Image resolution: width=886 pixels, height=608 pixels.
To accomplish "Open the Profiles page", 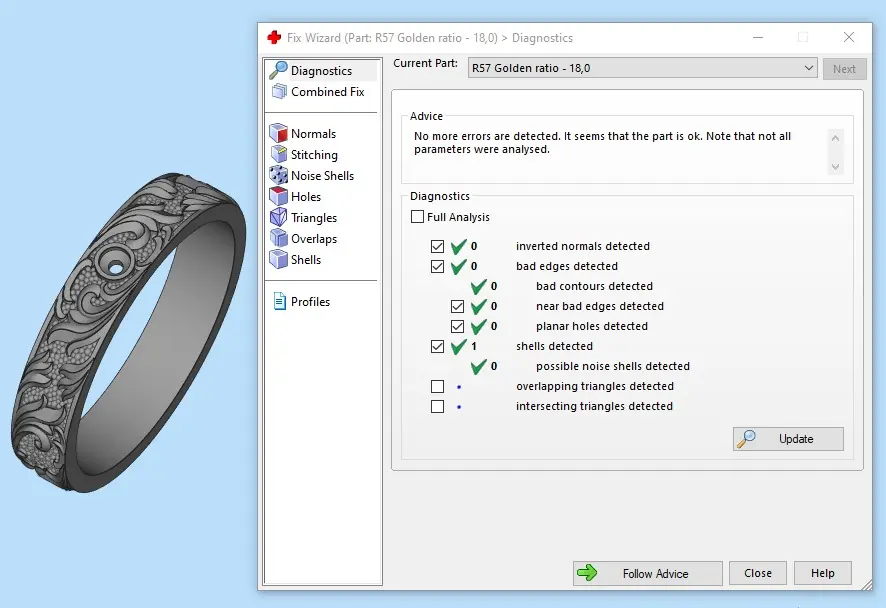I will pyautogui.click(x=310, y=302).
